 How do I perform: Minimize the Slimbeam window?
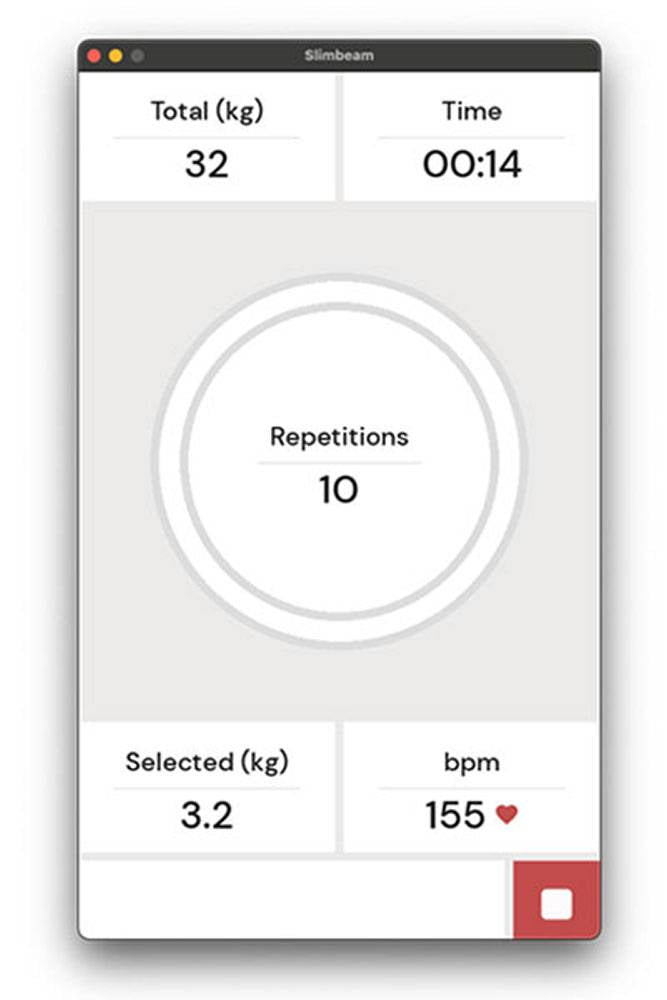coord(115,56)
